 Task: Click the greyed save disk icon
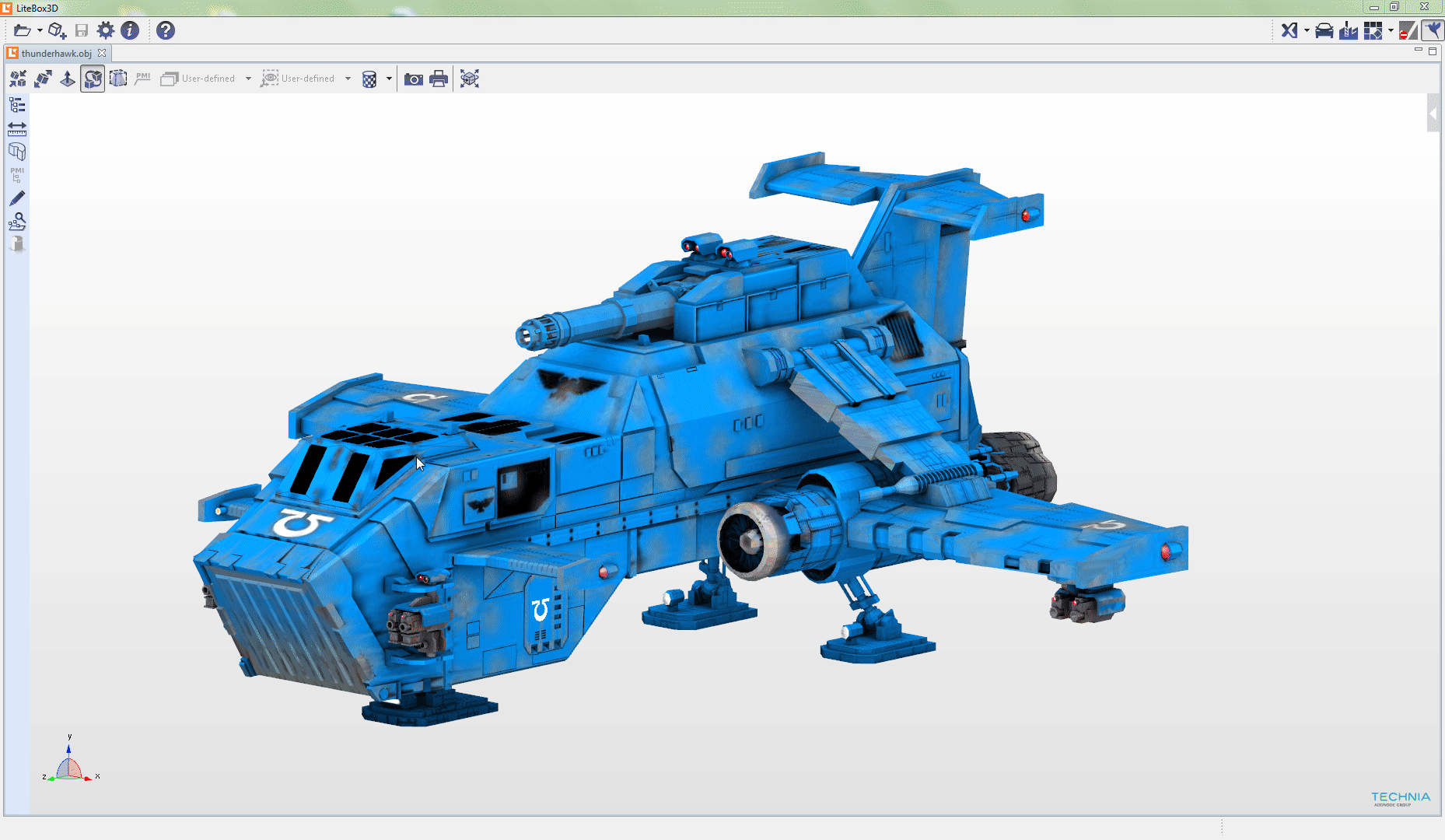(x=82, y=30)
